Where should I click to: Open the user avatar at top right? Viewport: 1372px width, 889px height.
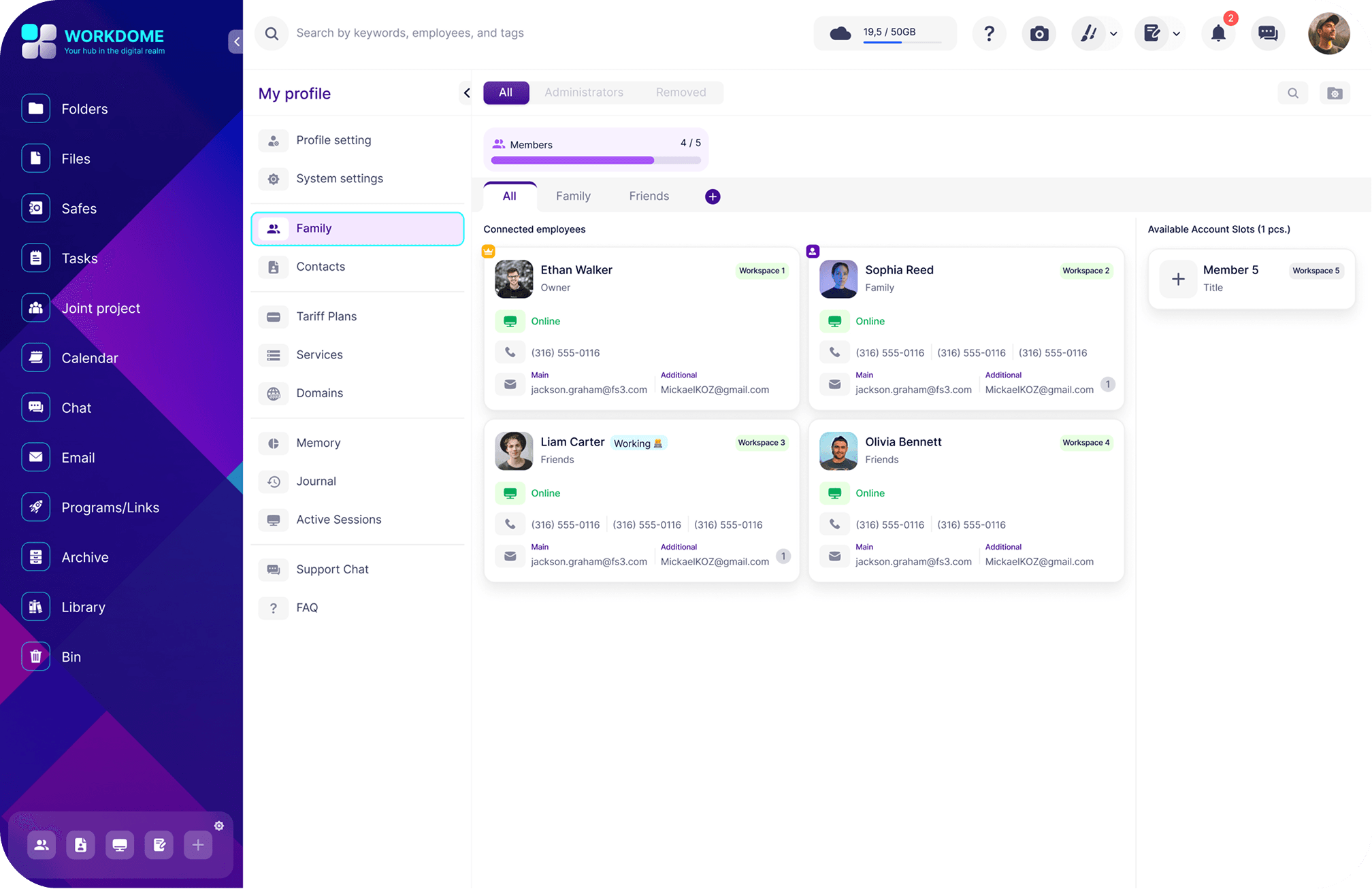[x=1328, y=33]
